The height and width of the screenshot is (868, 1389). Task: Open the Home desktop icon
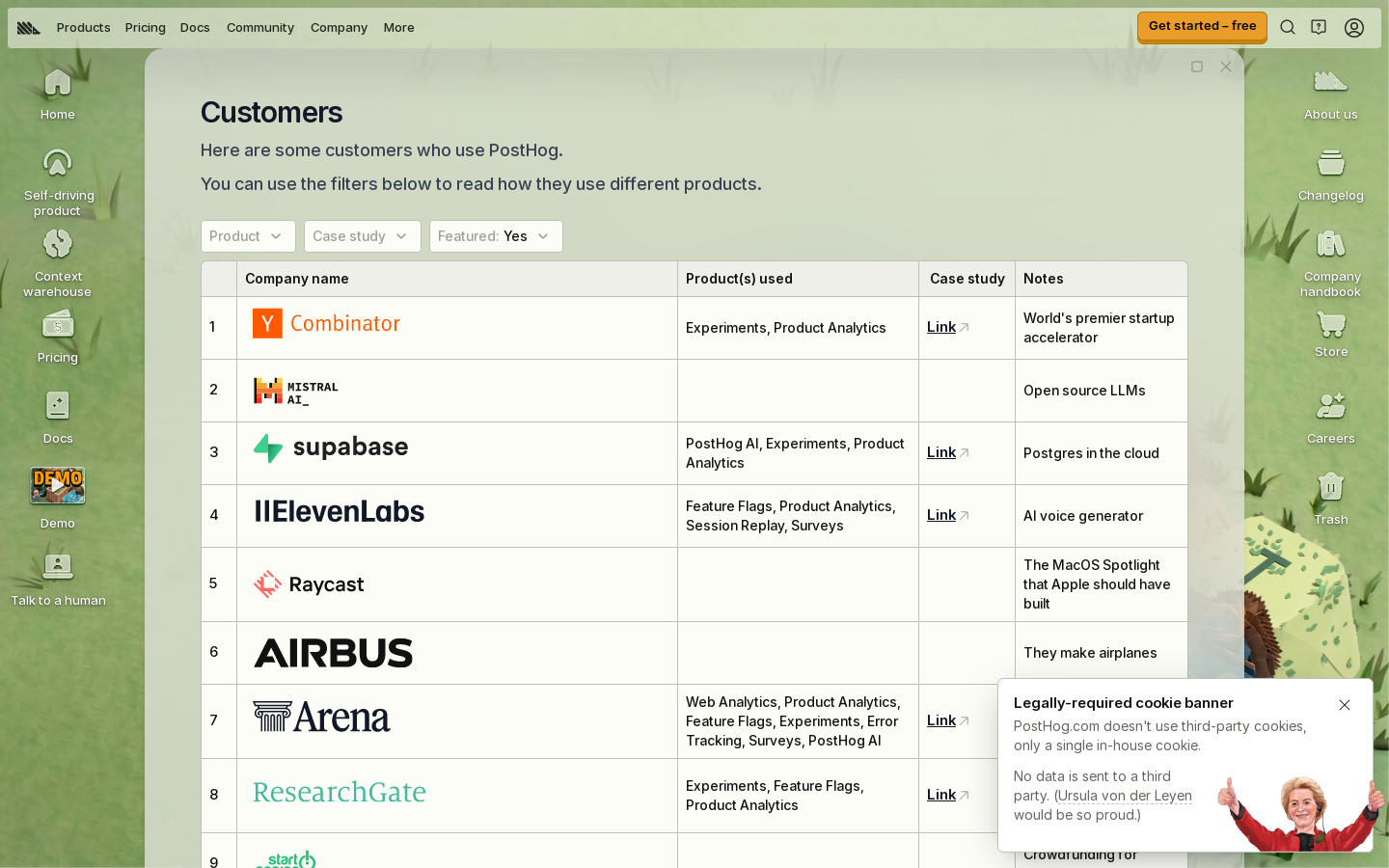58,94
